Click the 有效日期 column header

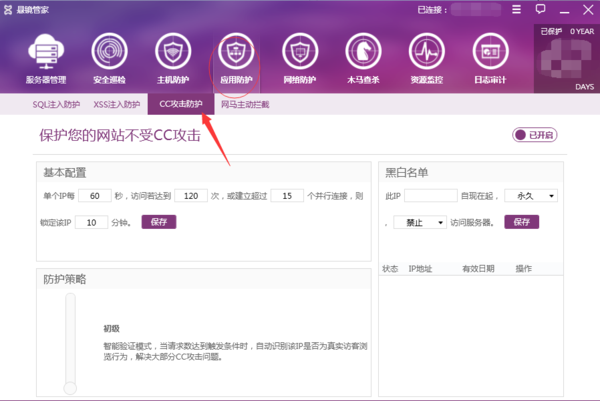tap(478, 269)
